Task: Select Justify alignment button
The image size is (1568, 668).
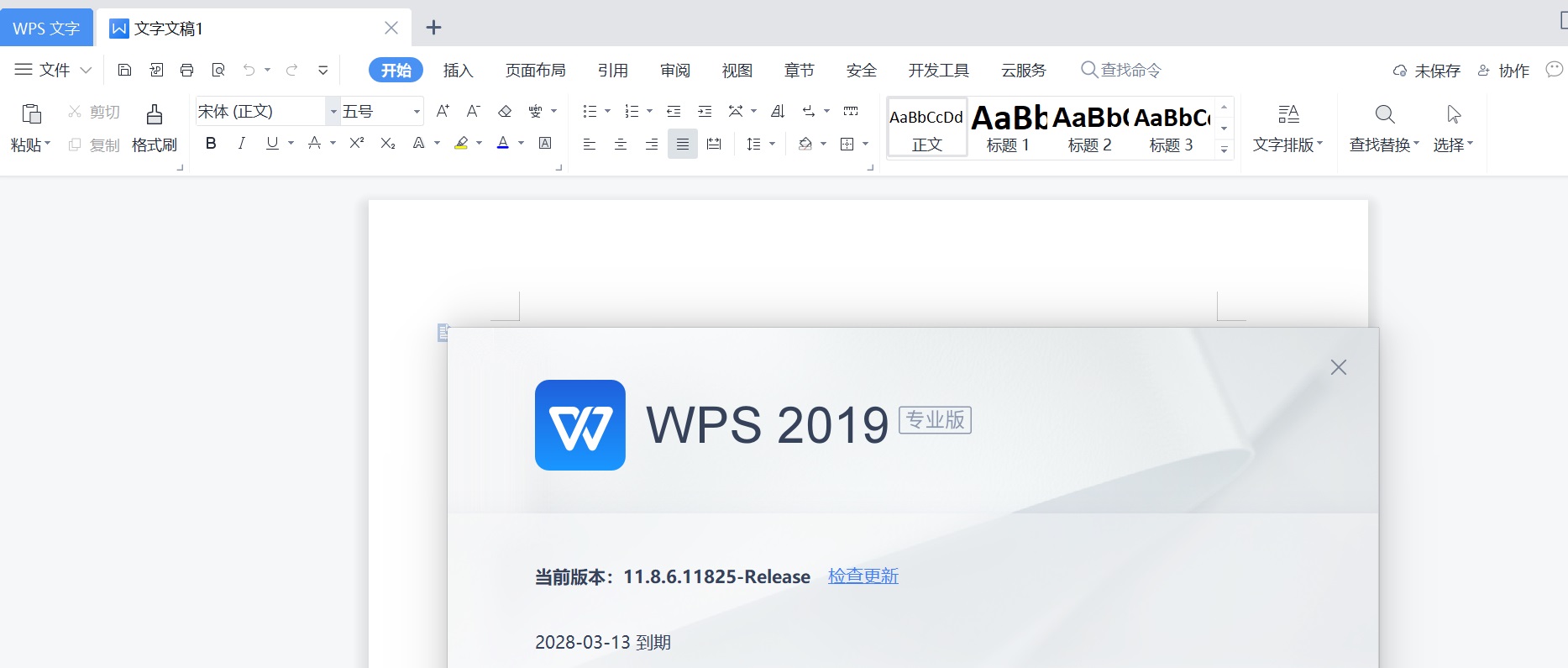Action: click(683, 145)
